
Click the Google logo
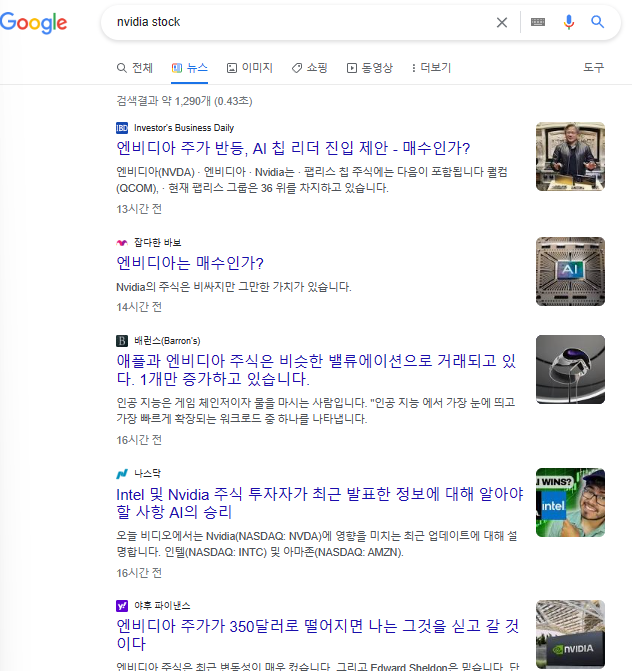pos(33,22)
